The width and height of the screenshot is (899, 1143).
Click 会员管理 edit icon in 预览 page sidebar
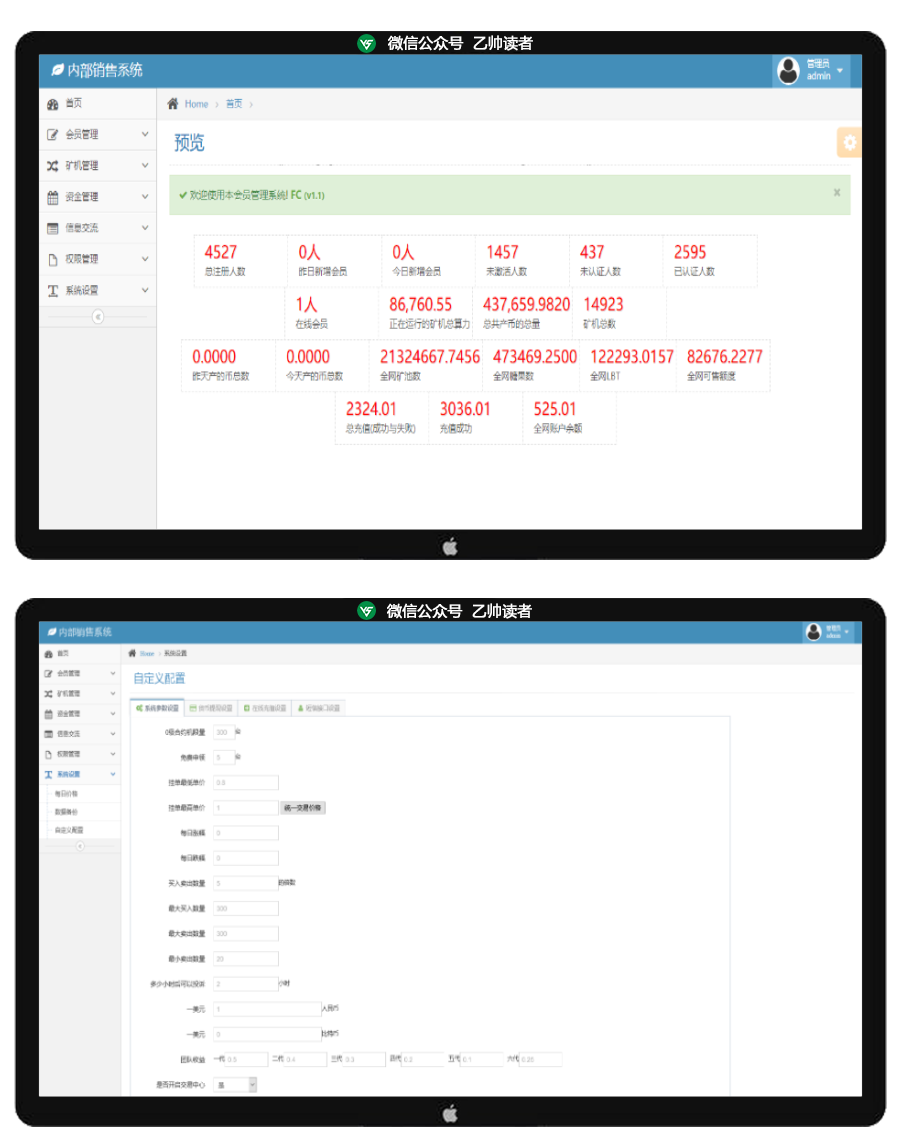pyautogui.click(x=53, y=135)
